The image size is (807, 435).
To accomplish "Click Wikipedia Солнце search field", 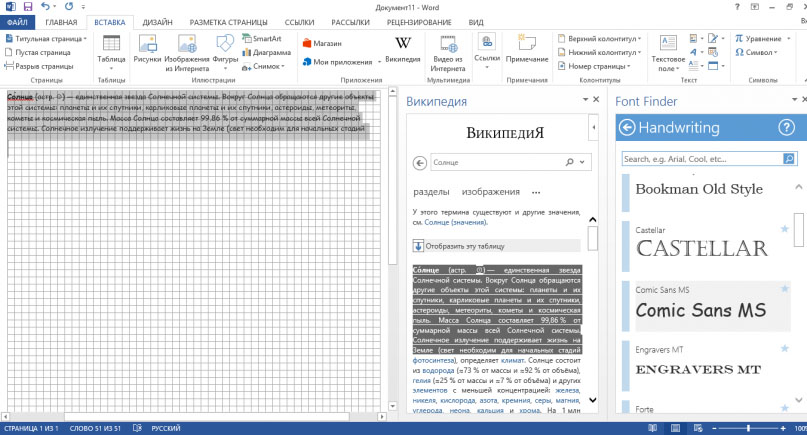I will 497,162.
